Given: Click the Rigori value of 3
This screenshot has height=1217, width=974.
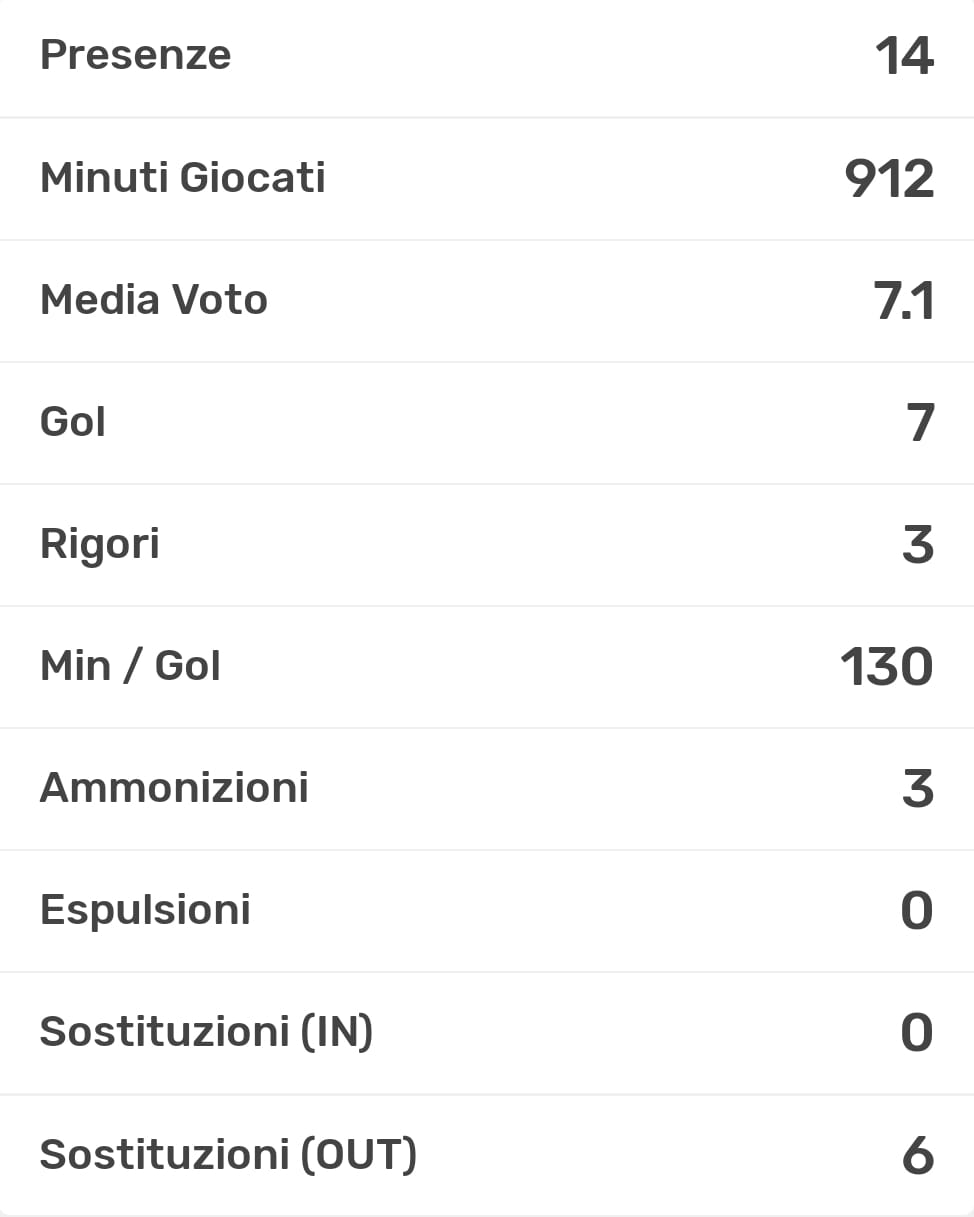Looking at the screenshot, I should (x=917, y=545).
